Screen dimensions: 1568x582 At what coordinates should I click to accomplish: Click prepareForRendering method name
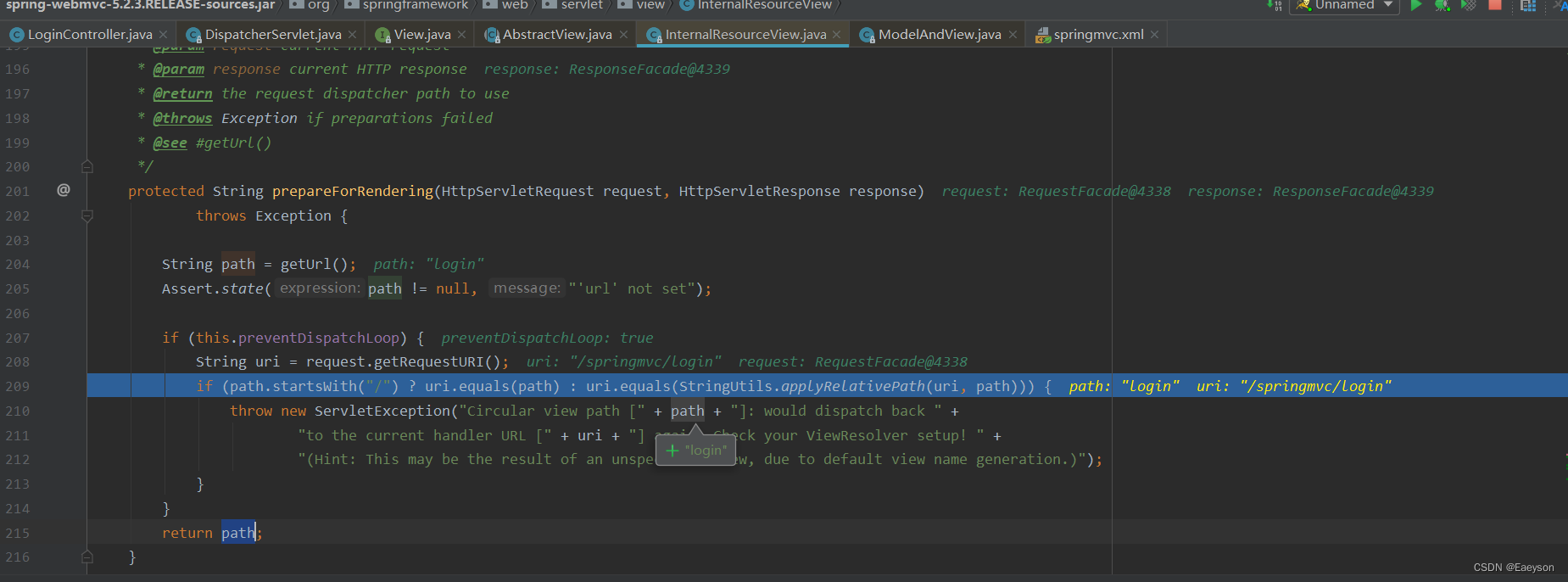[352, 191]
